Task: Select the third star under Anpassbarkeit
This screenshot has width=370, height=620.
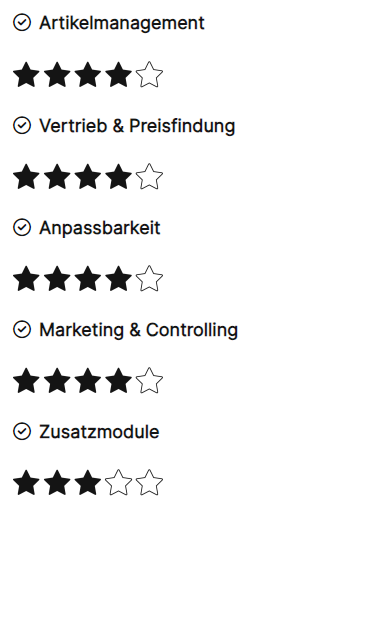Action: coord(88,278)
